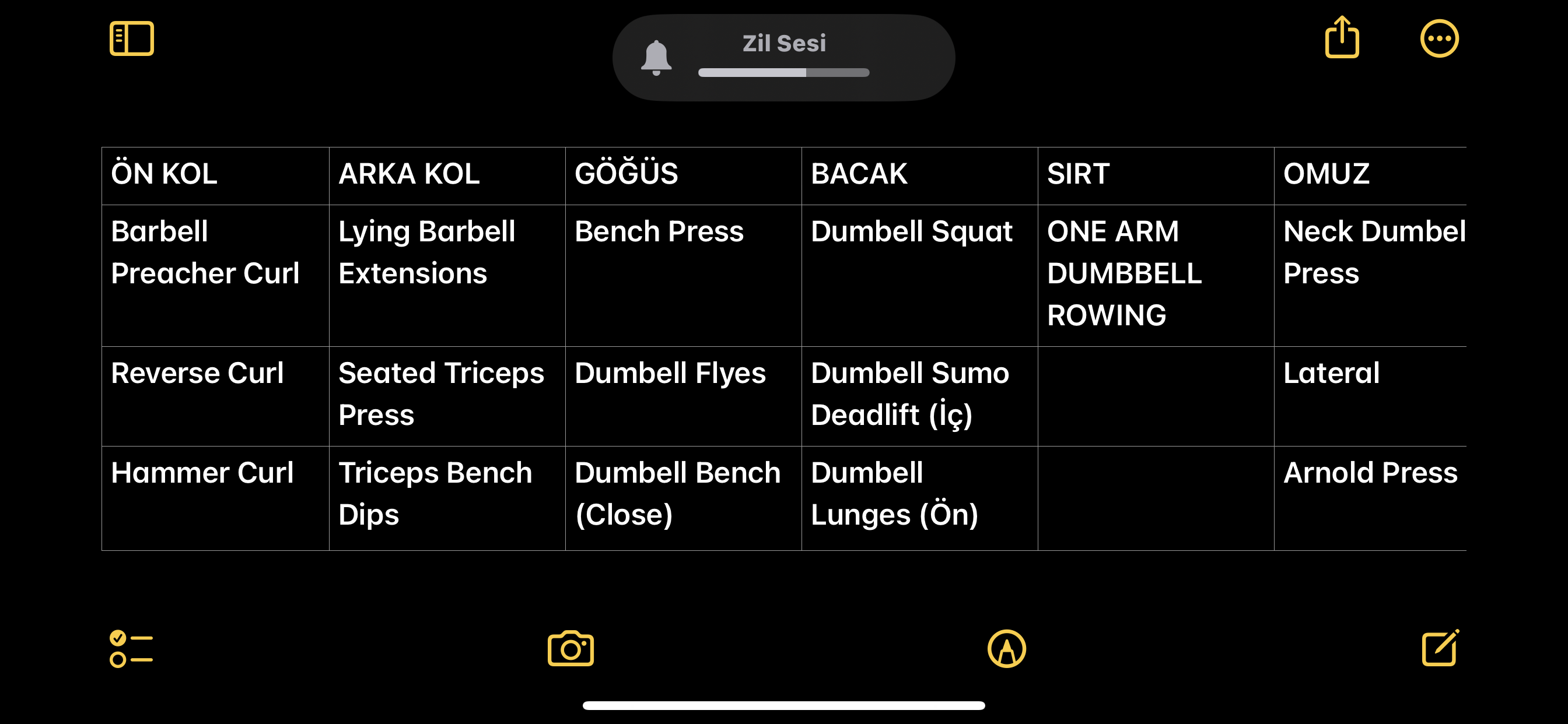Activate the markup pen icon
The height and width of the screenshot is (724, 1568).
tap(1006, 648)
